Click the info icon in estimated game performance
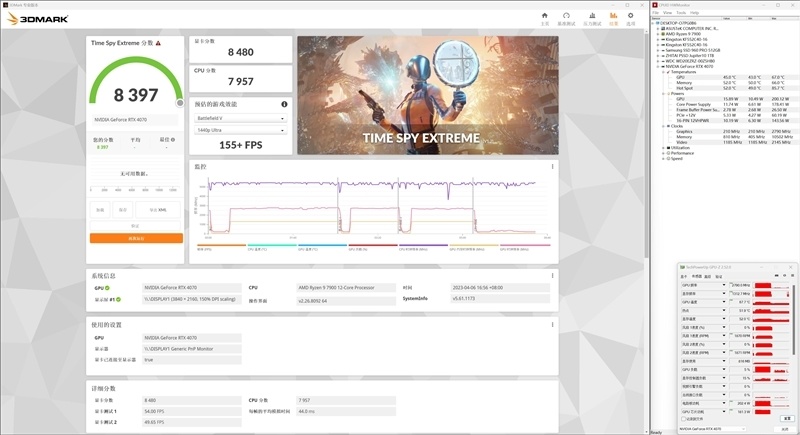Image resolution: width=800 pixels, height=435 pixels. tap(284, 104)
